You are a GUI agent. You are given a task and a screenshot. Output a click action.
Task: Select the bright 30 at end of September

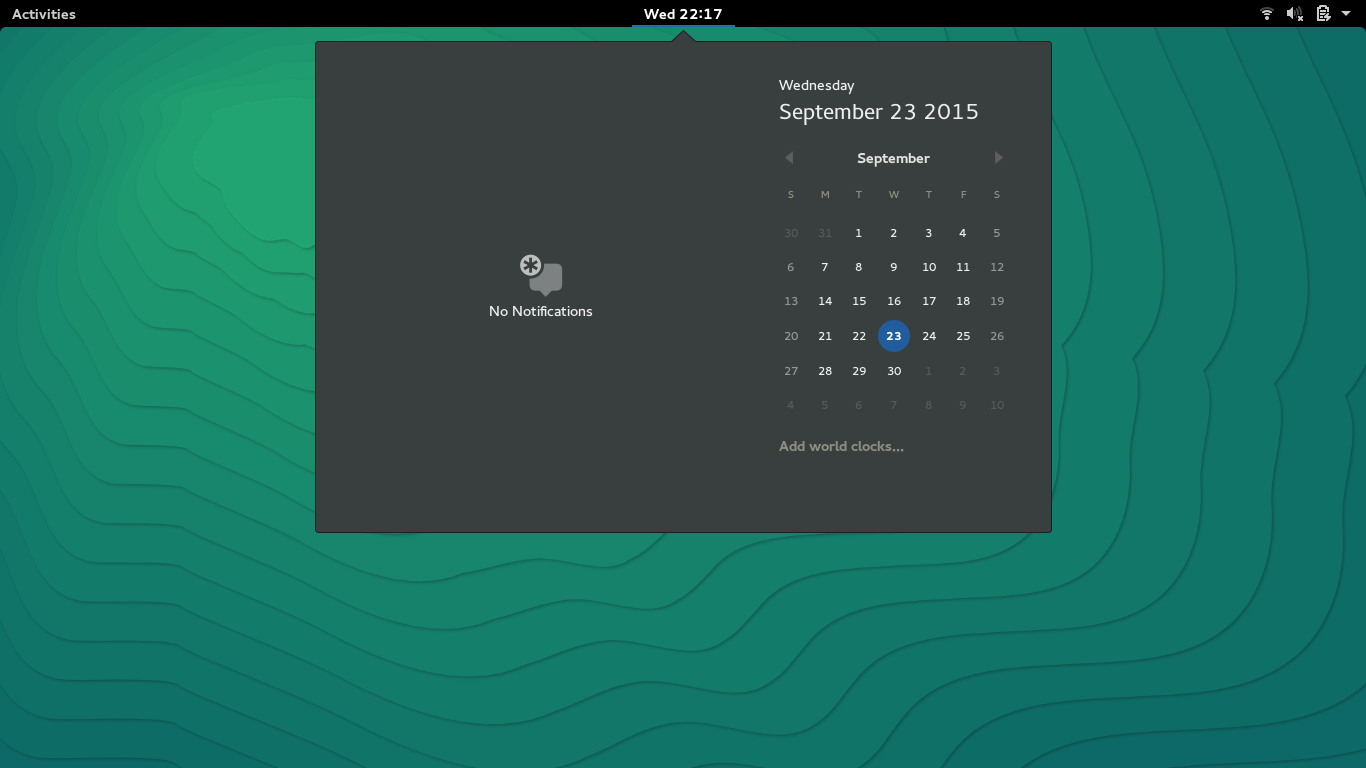tap(894, 371)
